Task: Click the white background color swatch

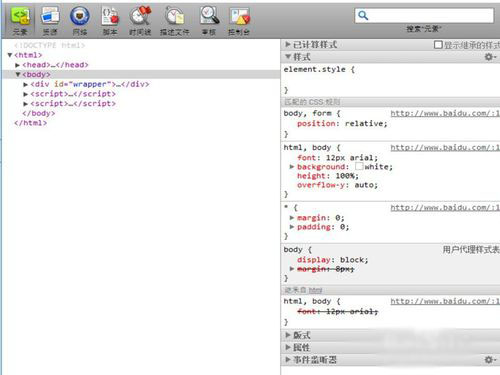Action: coord(359,166)
